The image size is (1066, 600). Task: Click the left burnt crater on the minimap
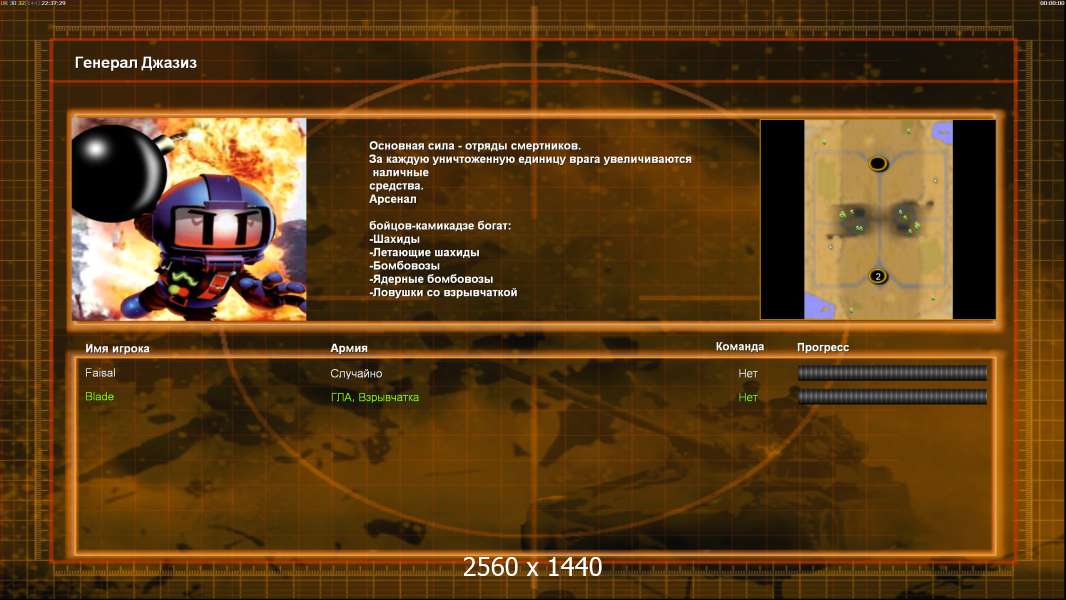850,221
